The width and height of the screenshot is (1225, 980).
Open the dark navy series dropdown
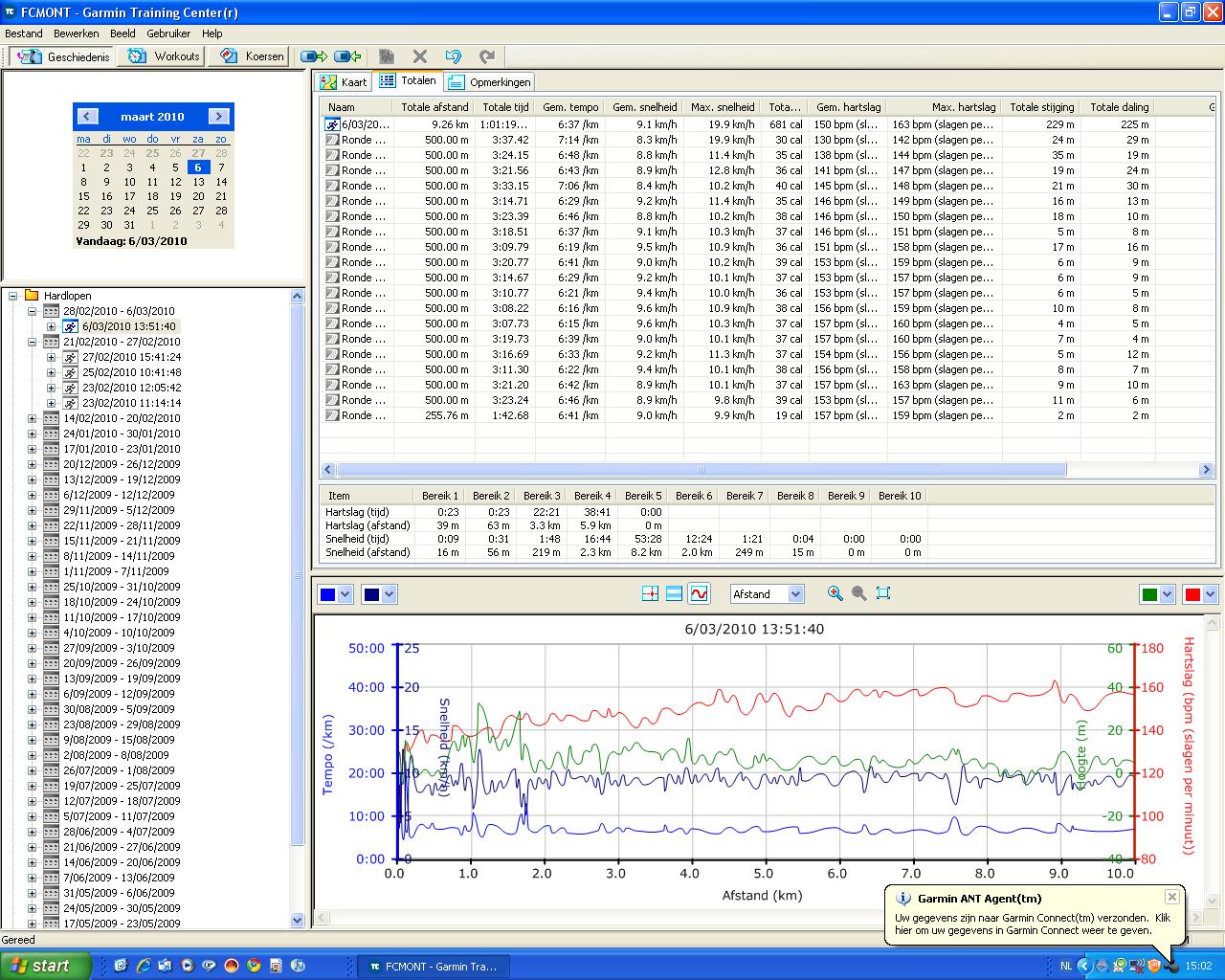click(389, 594)
